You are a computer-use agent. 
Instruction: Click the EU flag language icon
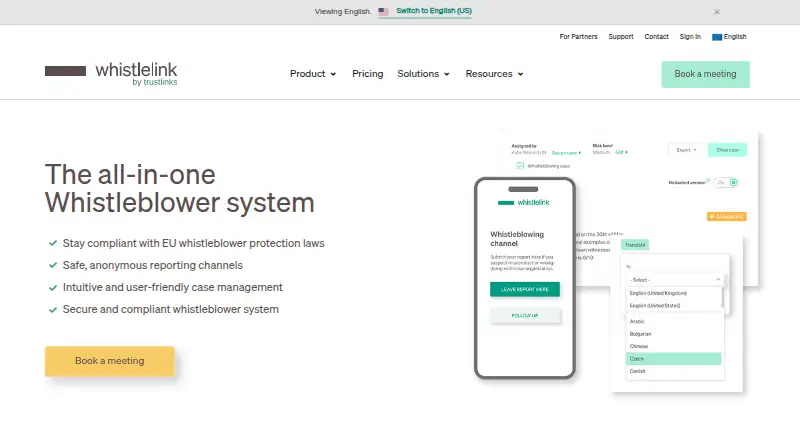click(x=717, y=37)
